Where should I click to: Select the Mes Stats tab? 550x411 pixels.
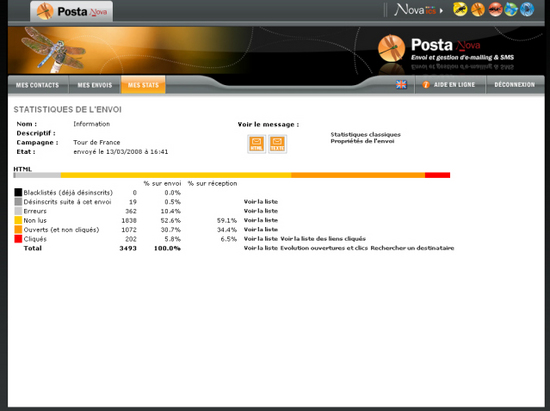tap(143, 85)
